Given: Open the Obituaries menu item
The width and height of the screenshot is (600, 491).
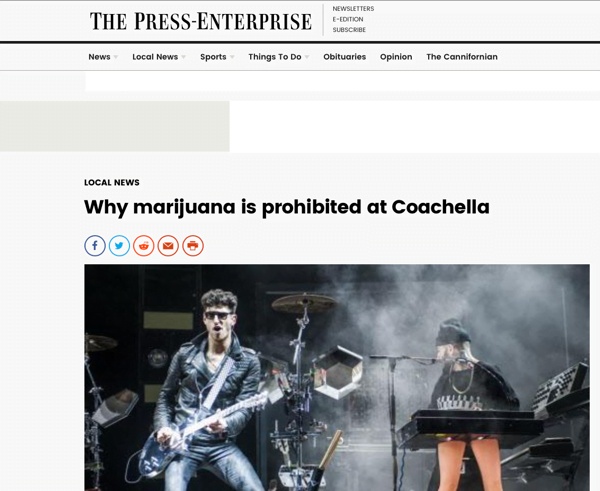Looking at the screenshot, I should [x=344, y=57].
